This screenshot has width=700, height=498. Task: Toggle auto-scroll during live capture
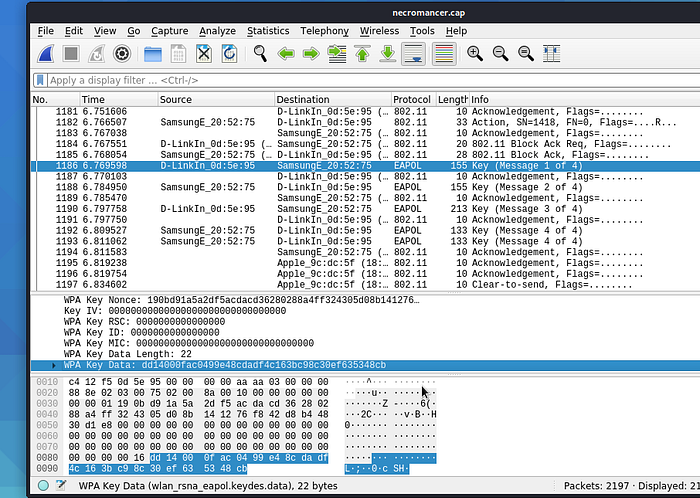(x=413, y=54)
